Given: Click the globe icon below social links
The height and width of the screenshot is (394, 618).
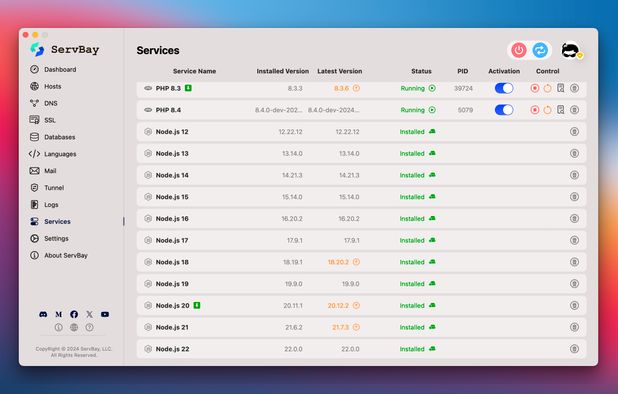Looking at the screenshot, I should pos(74,327).
